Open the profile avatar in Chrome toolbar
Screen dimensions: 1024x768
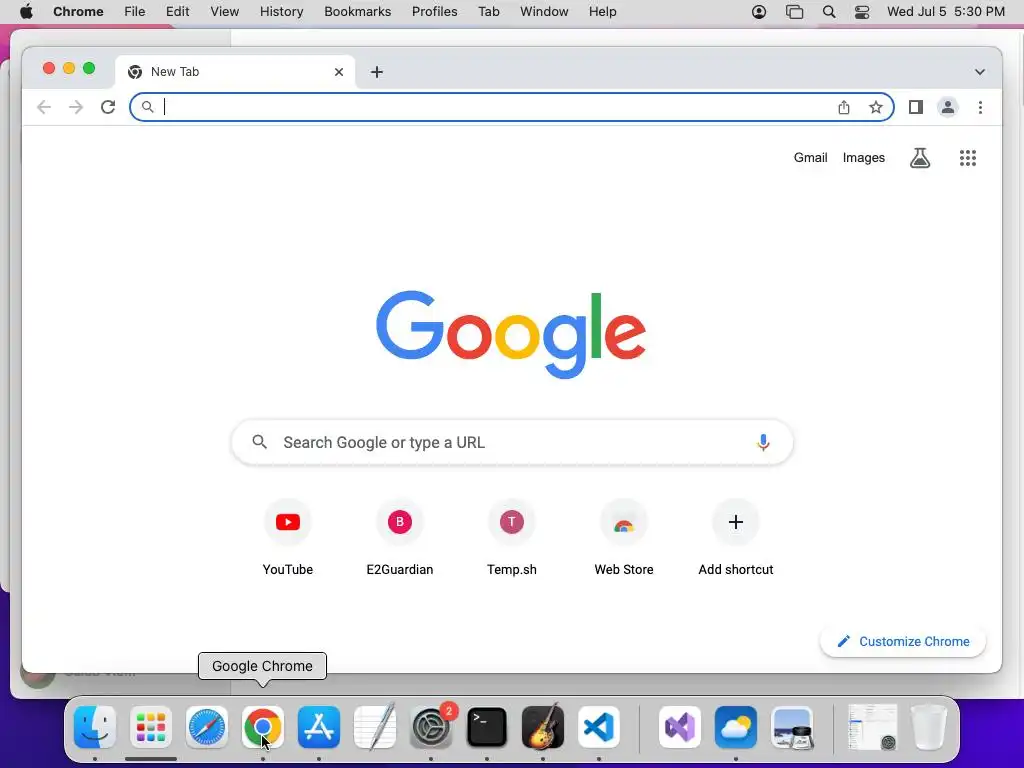pos(948,107)
